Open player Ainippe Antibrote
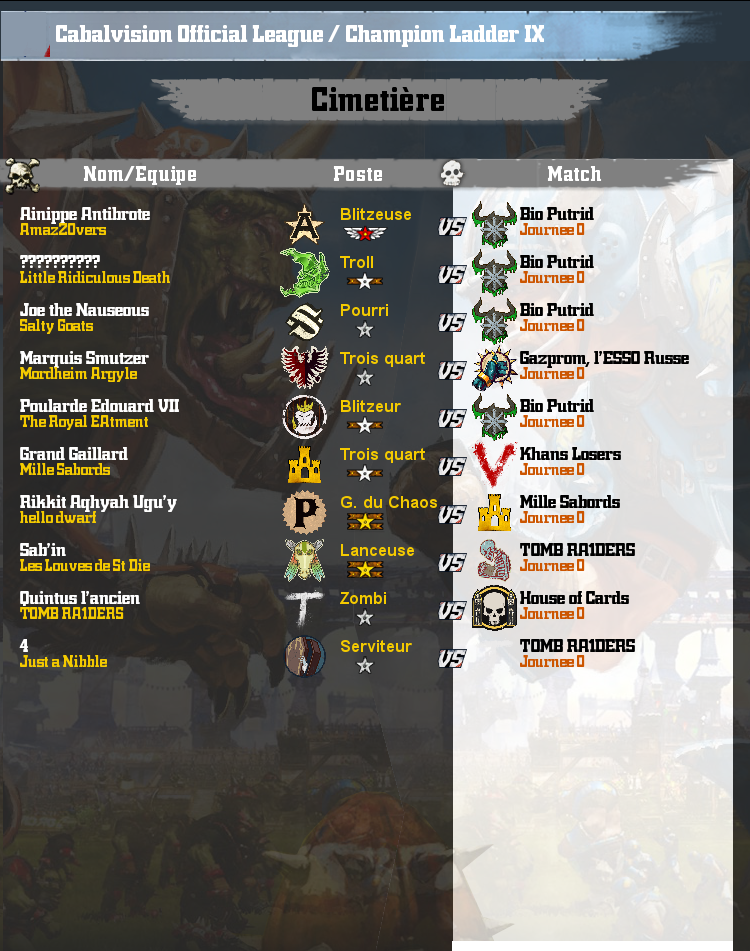The image size is (750, 951). tap(85, 213)
